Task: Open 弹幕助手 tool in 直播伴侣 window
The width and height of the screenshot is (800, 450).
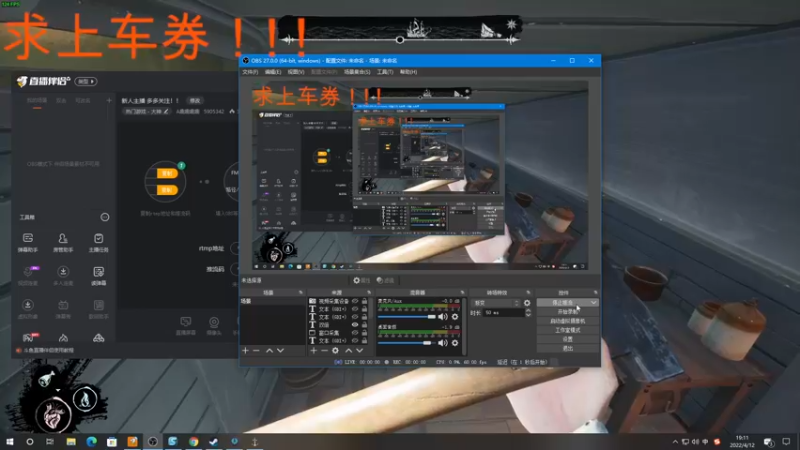Action: (28, 242)
